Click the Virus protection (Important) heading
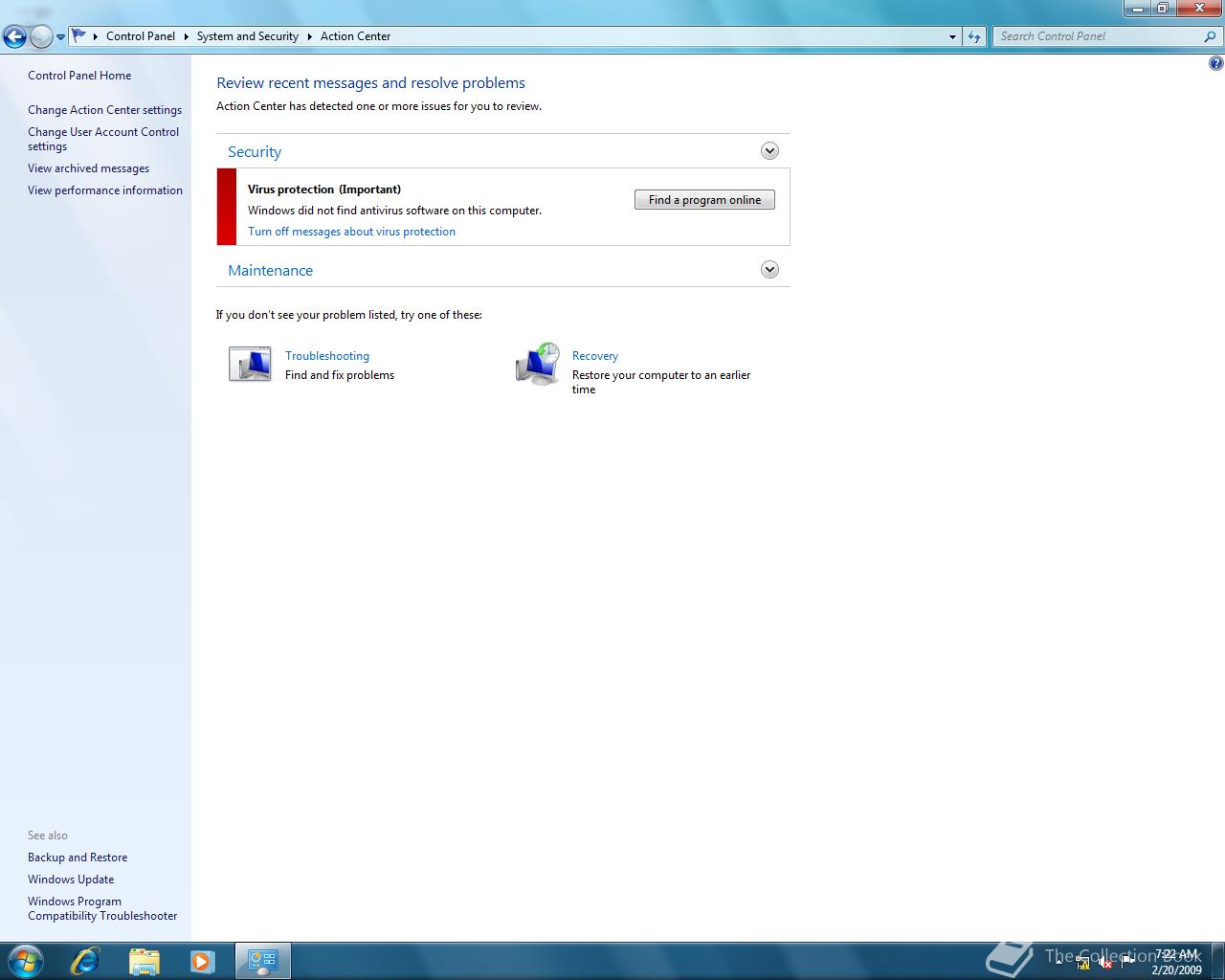Viewport: 1225px width, 980px height. [324, 189]
